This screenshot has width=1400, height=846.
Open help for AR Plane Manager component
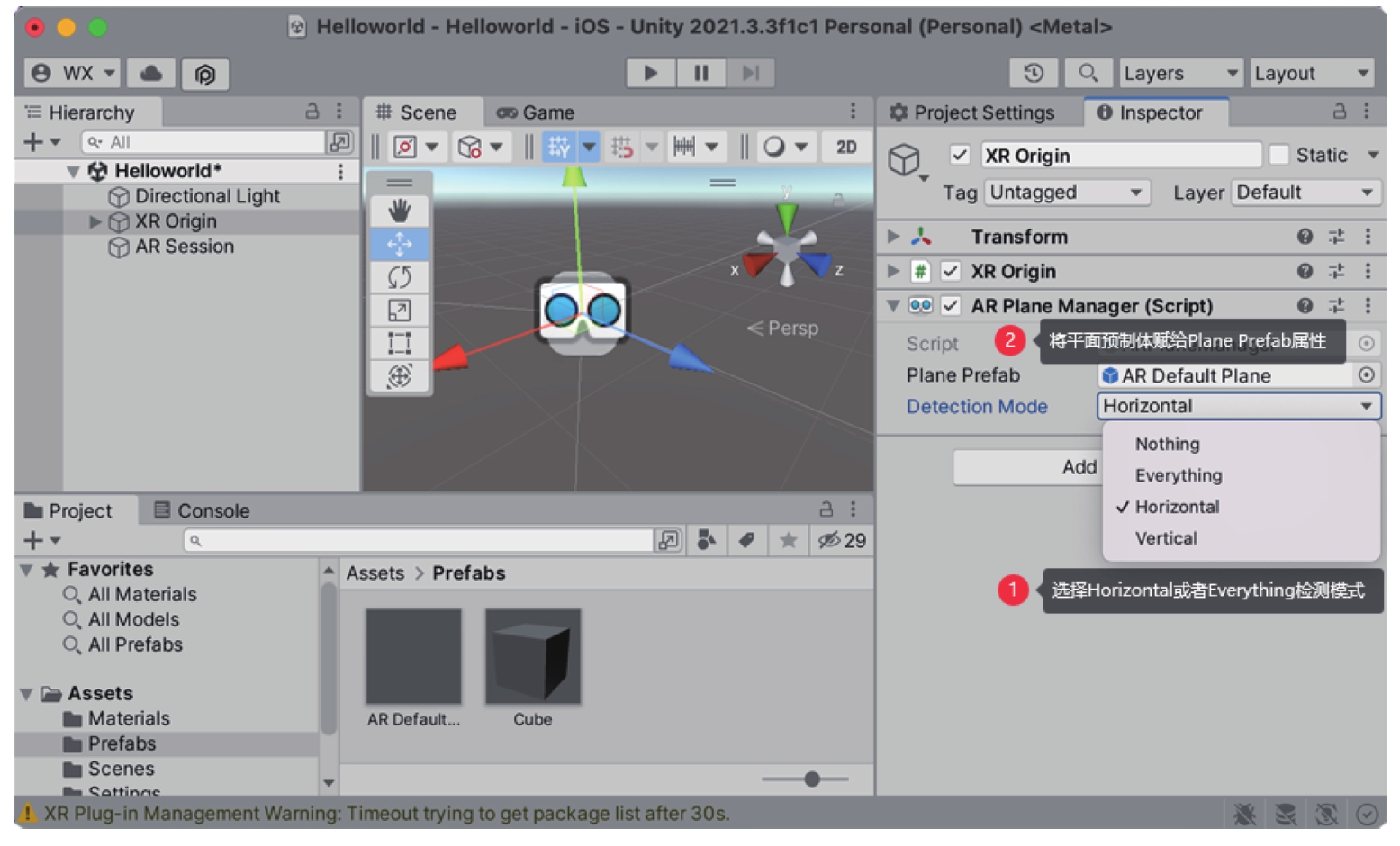(x=1305, y=305)
